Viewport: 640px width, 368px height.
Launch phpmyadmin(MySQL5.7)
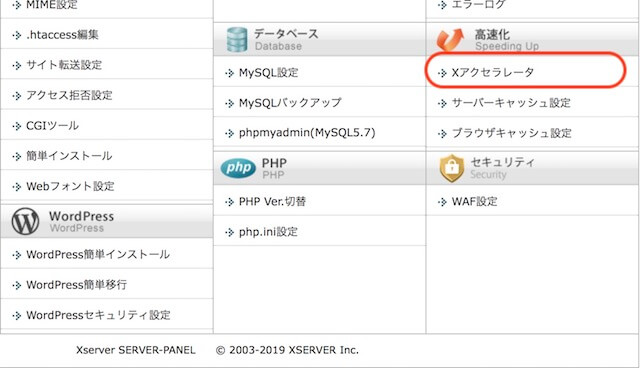pos(307,133)
